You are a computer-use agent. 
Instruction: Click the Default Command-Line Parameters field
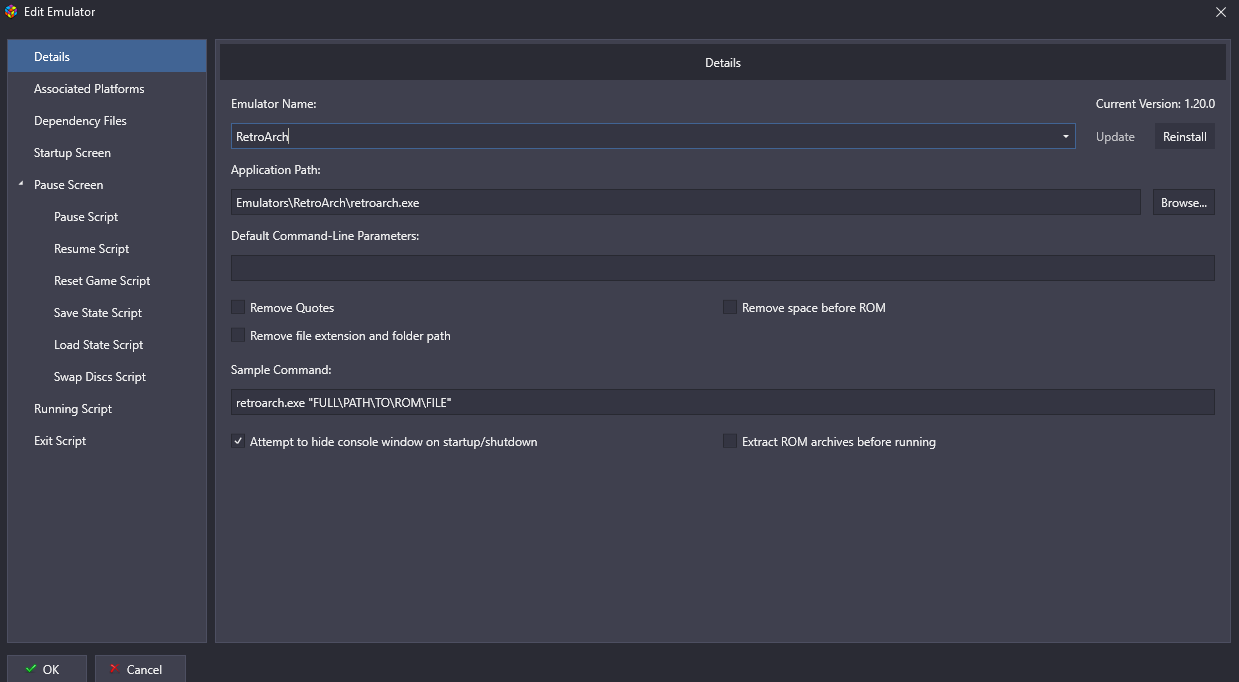coord(722,268)
